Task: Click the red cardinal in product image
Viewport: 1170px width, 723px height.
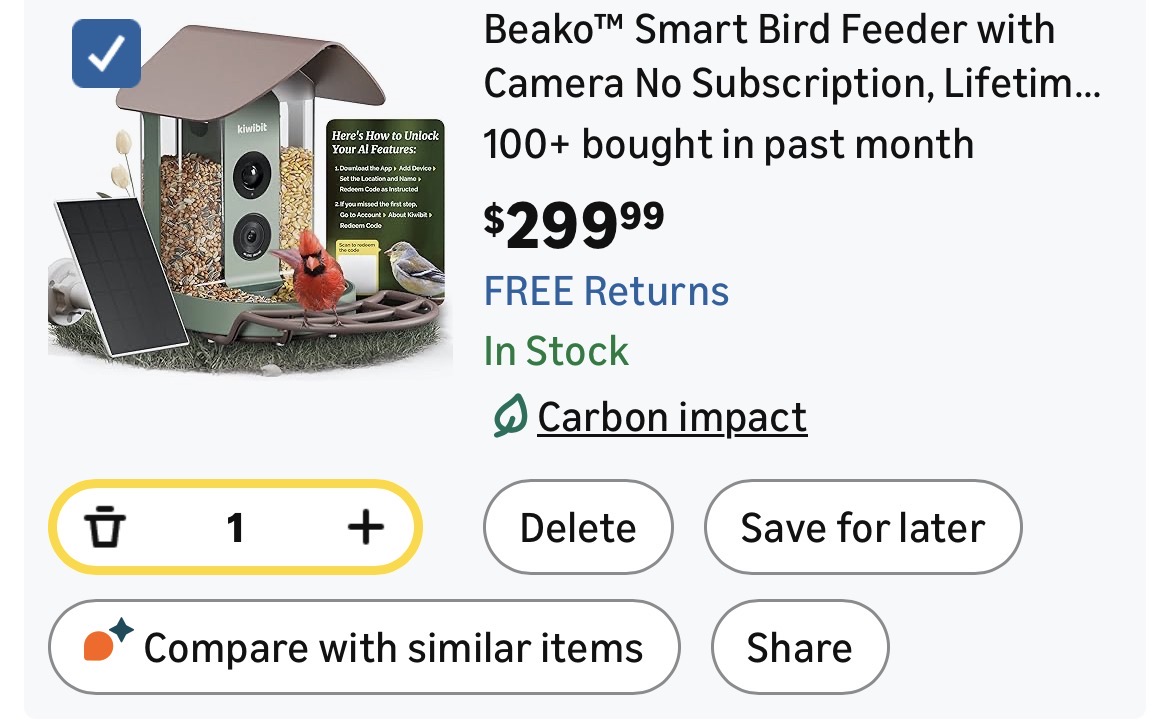Action: [x=312, y=267]
